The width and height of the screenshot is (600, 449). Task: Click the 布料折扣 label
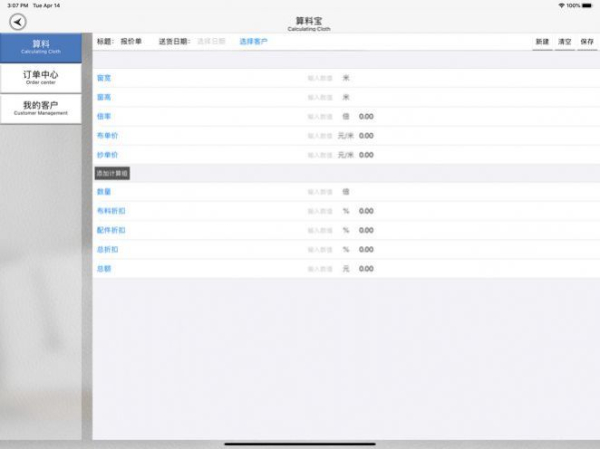coord(111,211)
